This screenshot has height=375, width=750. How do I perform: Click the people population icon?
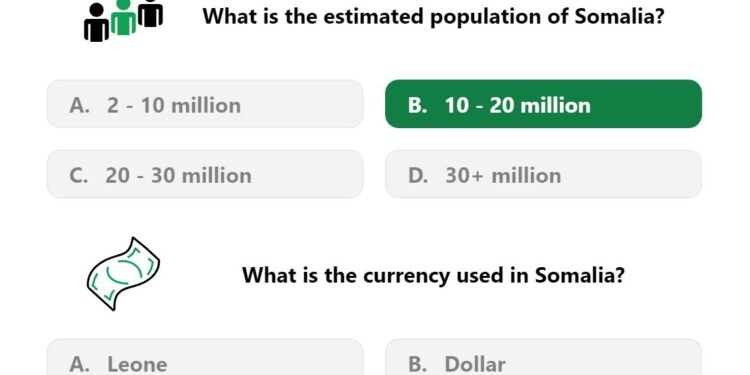123,20
